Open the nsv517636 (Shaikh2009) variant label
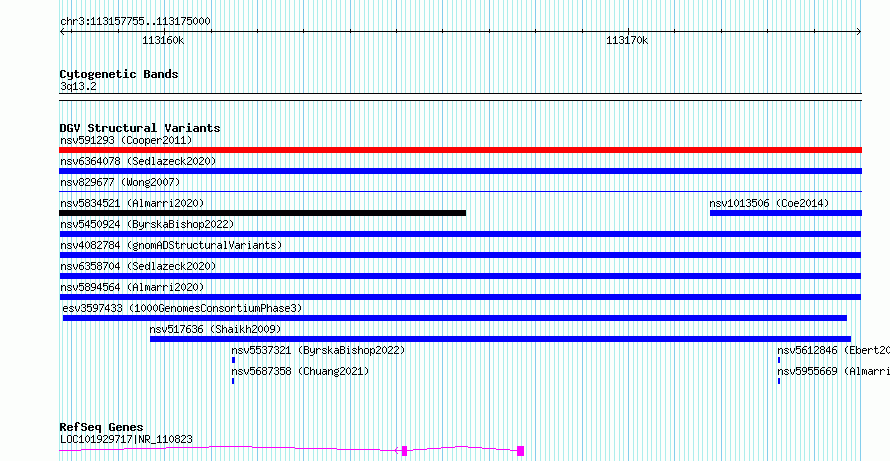Viewport: 890px width, 461px height. coord(215,329)
